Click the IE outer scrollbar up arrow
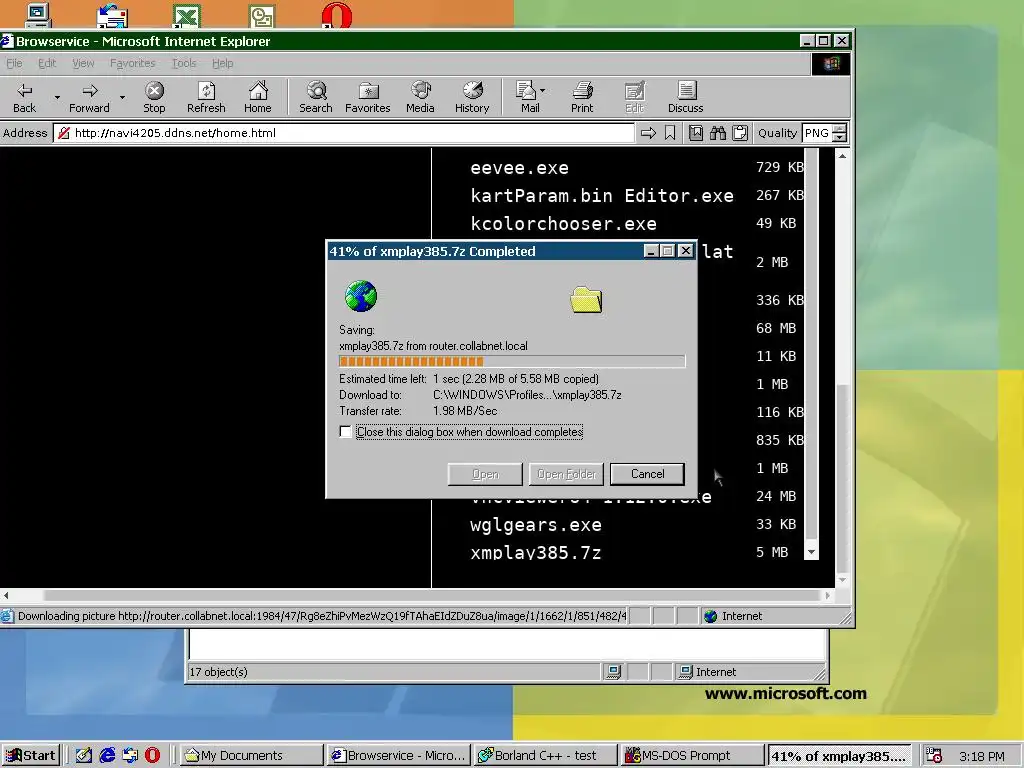This screenshot has height=768, width=1024. click(842, 156)
